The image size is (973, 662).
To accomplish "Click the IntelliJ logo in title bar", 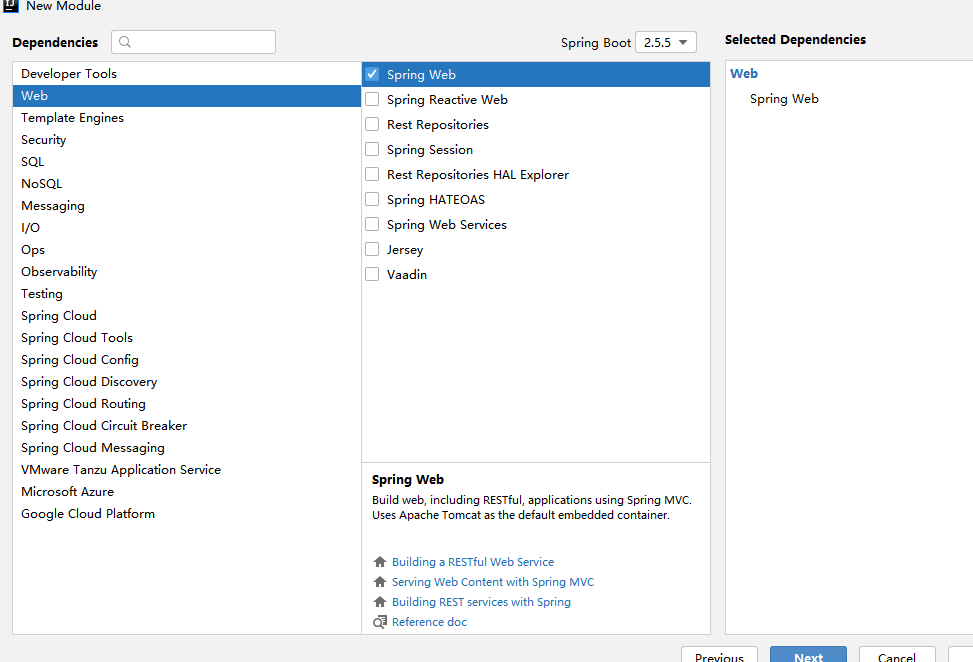I will (11, 6).
